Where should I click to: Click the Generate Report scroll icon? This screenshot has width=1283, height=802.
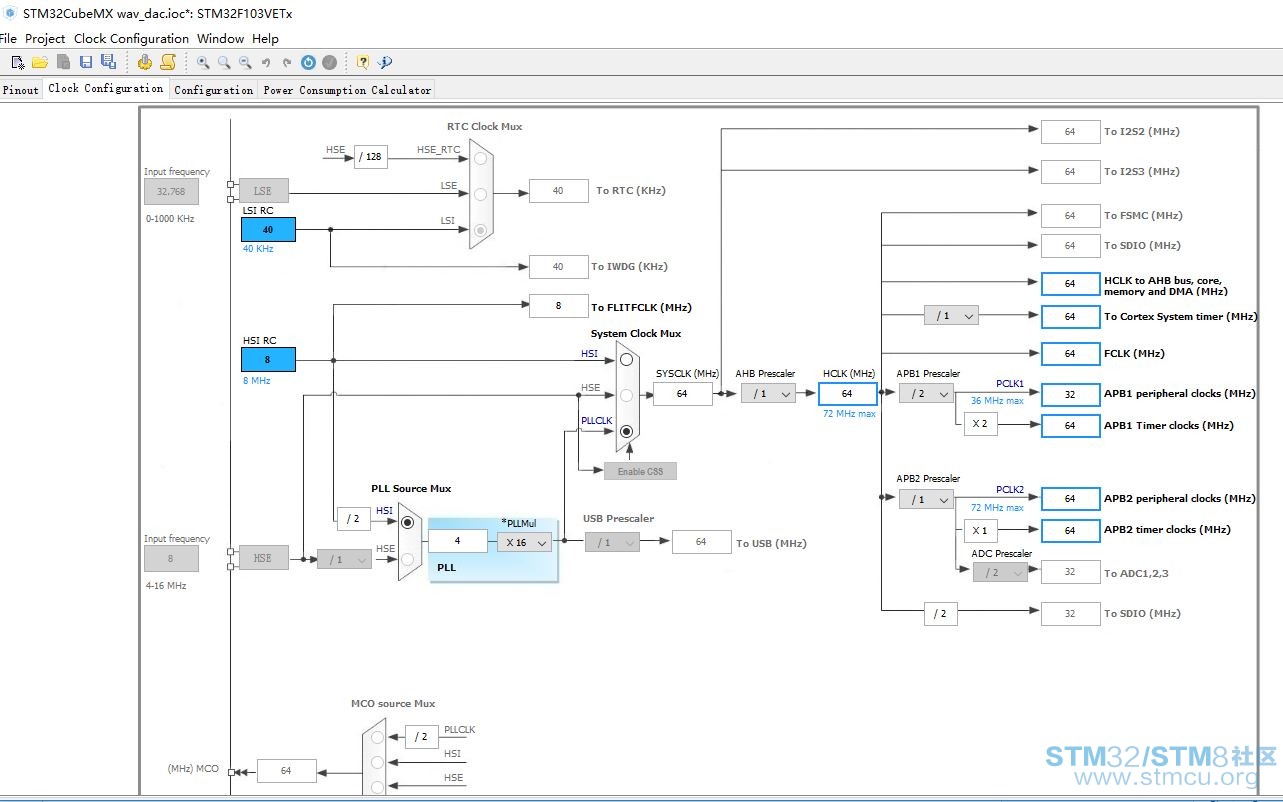point(168,62)
